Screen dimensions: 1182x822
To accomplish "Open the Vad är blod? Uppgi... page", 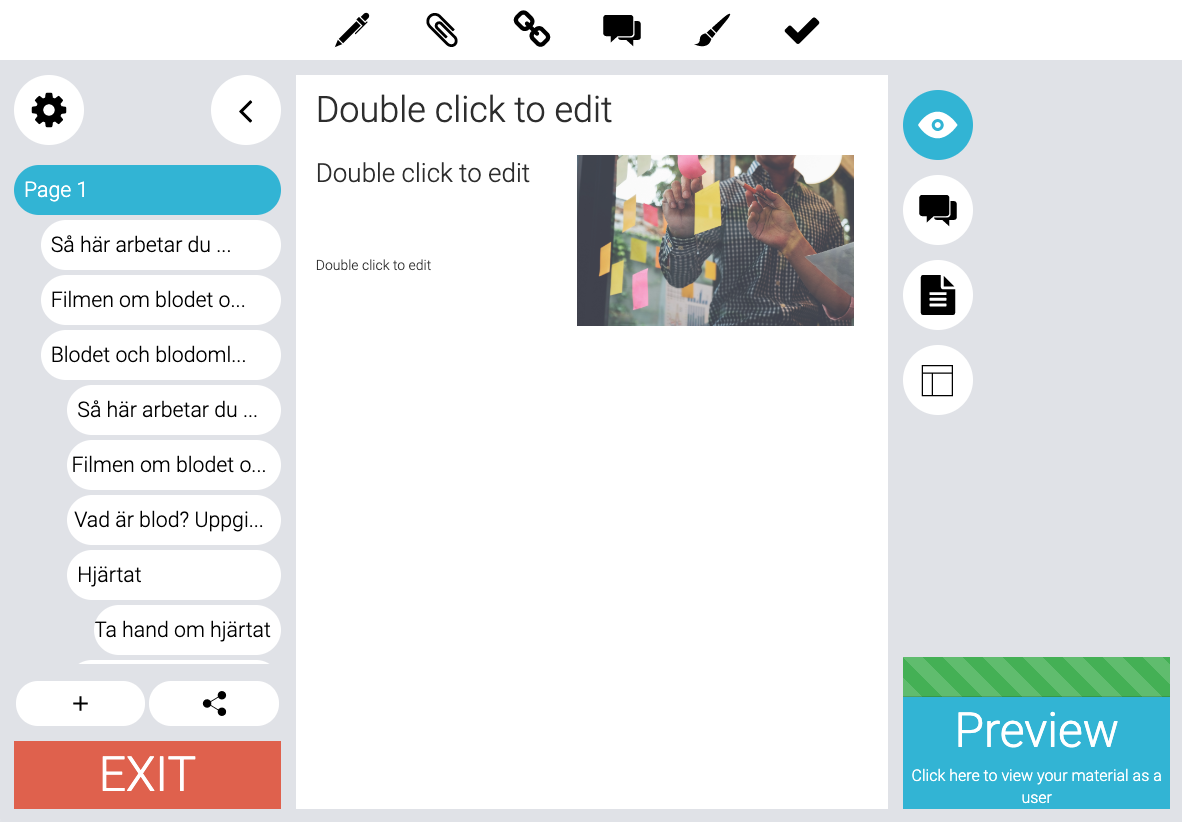I will [x=174, y=520].
